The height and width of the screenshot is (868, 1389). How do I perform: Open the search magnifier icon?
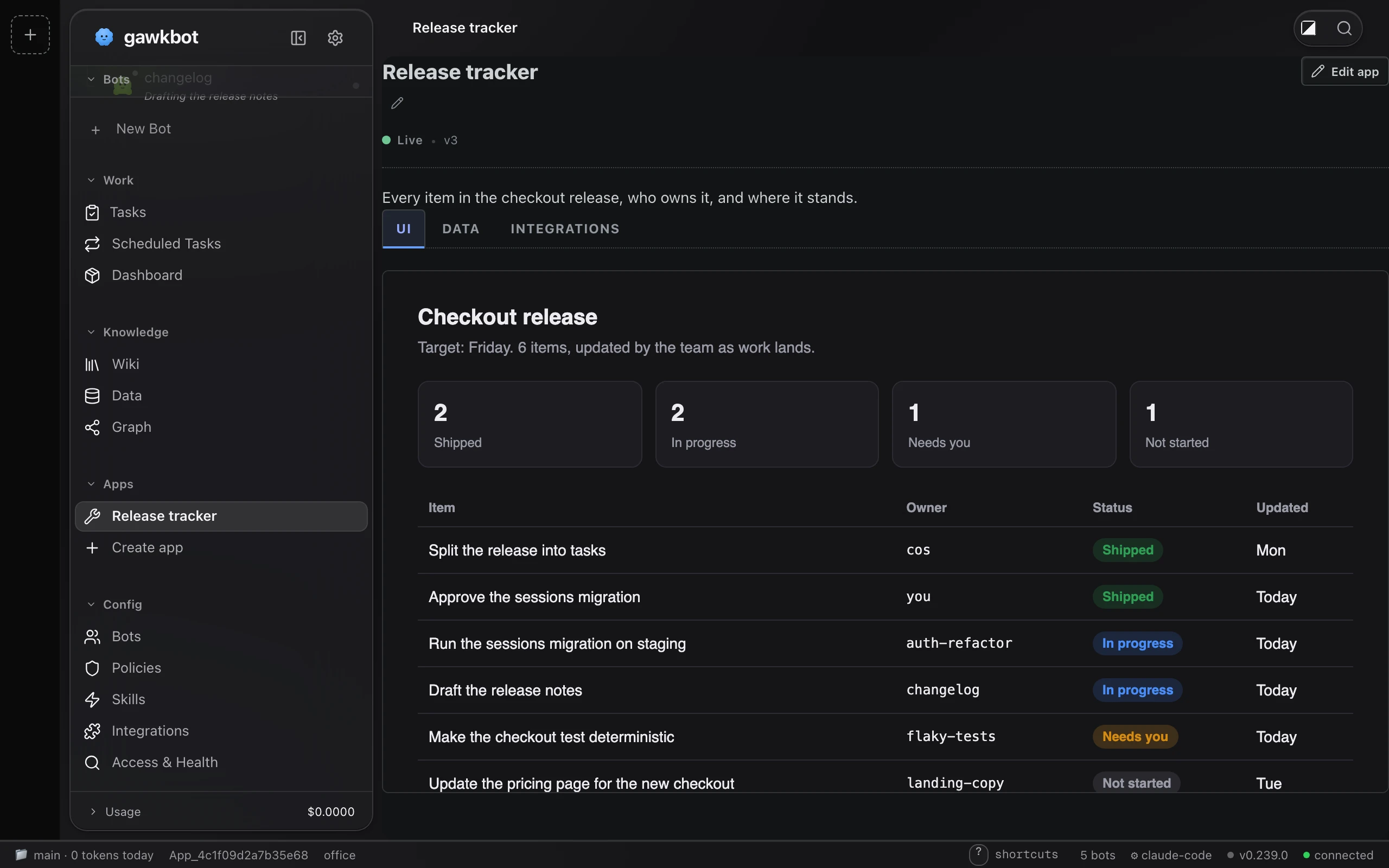(x=1344, y=28)
